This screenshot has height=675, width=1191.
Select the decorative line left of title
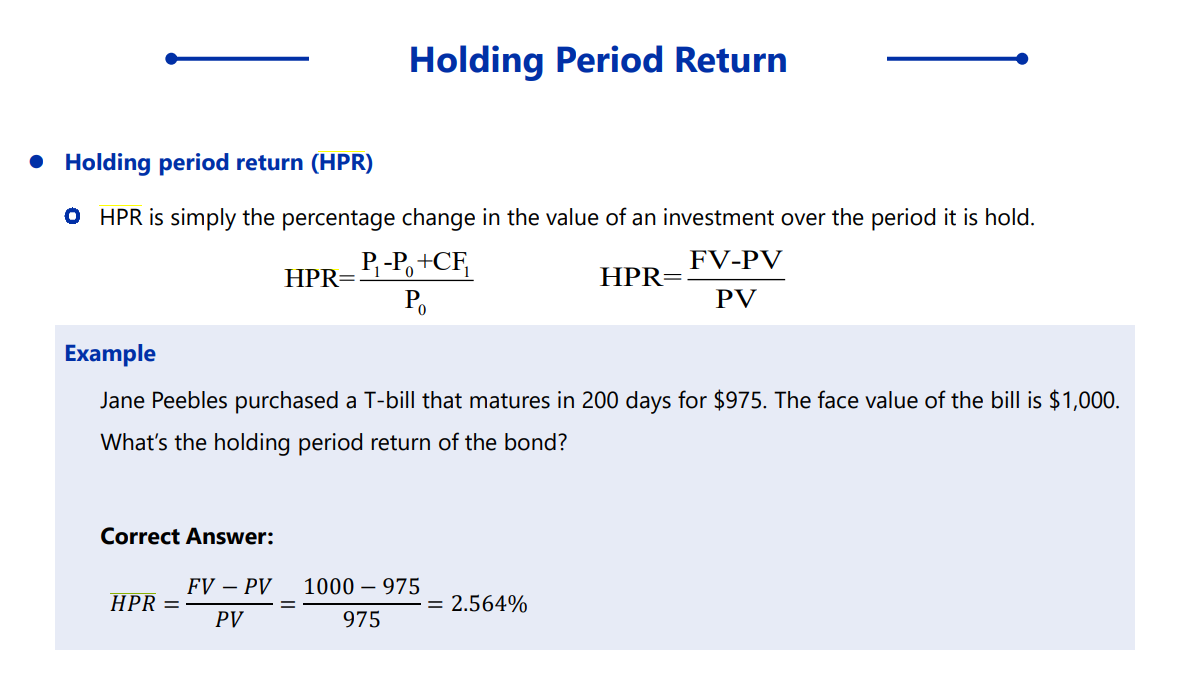[238, 59]
